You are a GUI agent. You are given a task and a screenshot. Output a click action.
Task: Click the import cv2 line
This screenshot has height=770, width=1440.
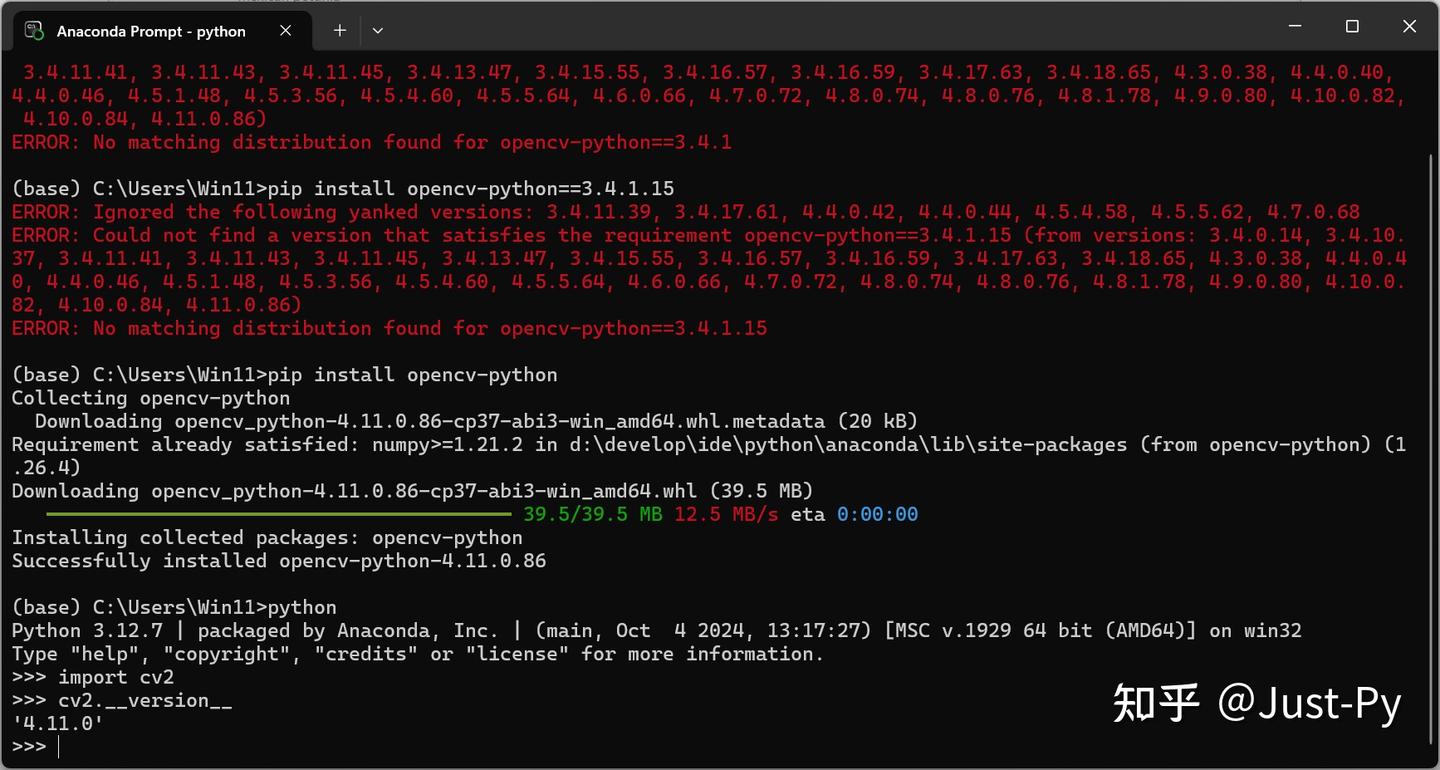(93, 677)
